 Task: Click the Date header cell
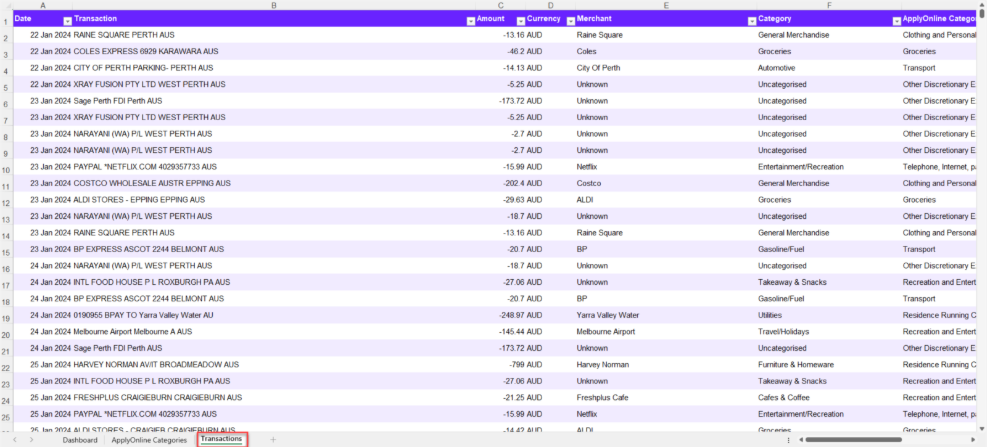[x=42, y=18]
